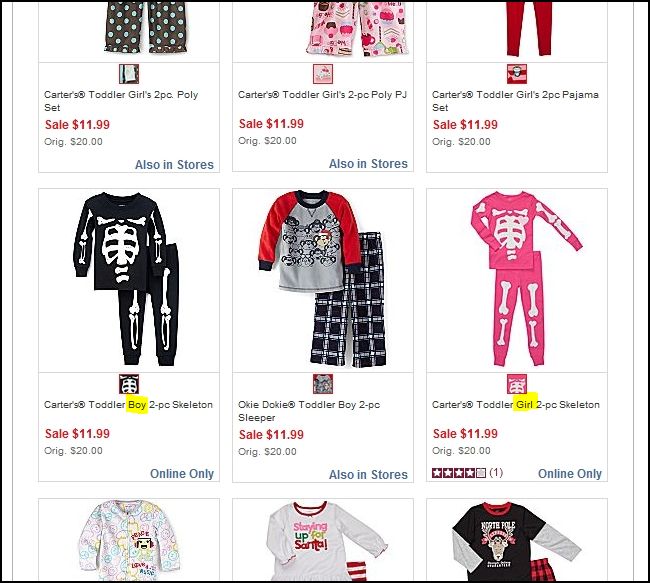This screenshot has width=650, height=583.
Task: Choose the polka dot pajama swatch thumbnail
Action: pos(129,74)
